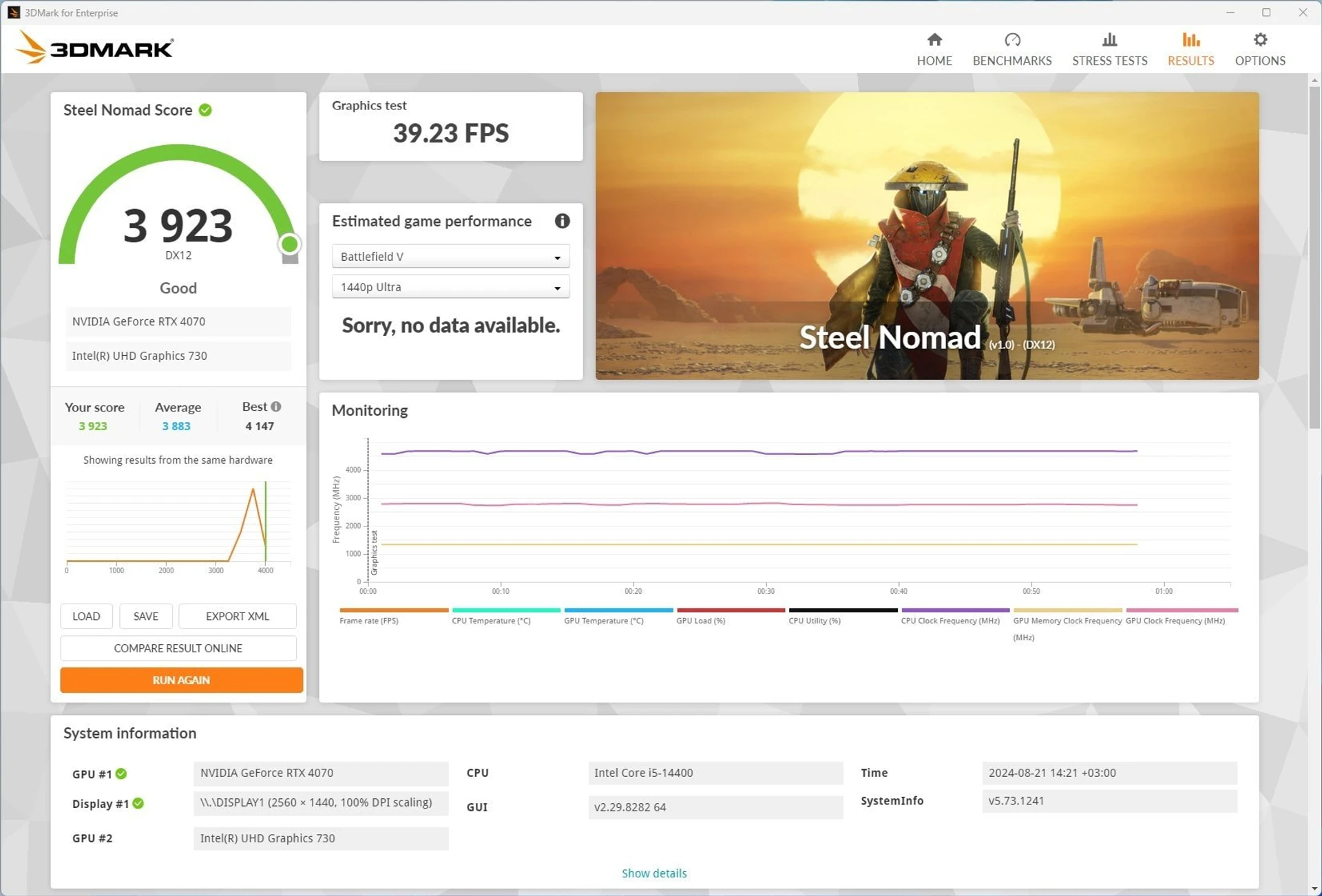Open the Home tab icon
The height and width of the screenshot is (896, 1322).
pyautogui.click(x=934, y=39)
